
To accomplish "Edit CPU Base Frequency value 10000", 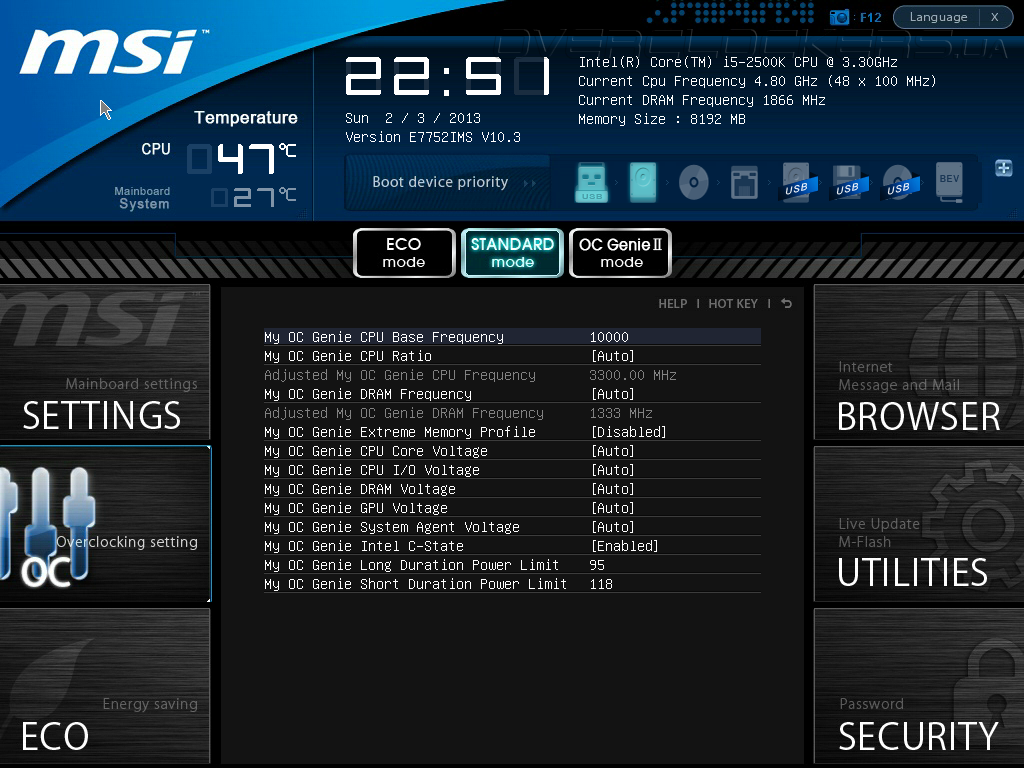I will click(609, 337).
